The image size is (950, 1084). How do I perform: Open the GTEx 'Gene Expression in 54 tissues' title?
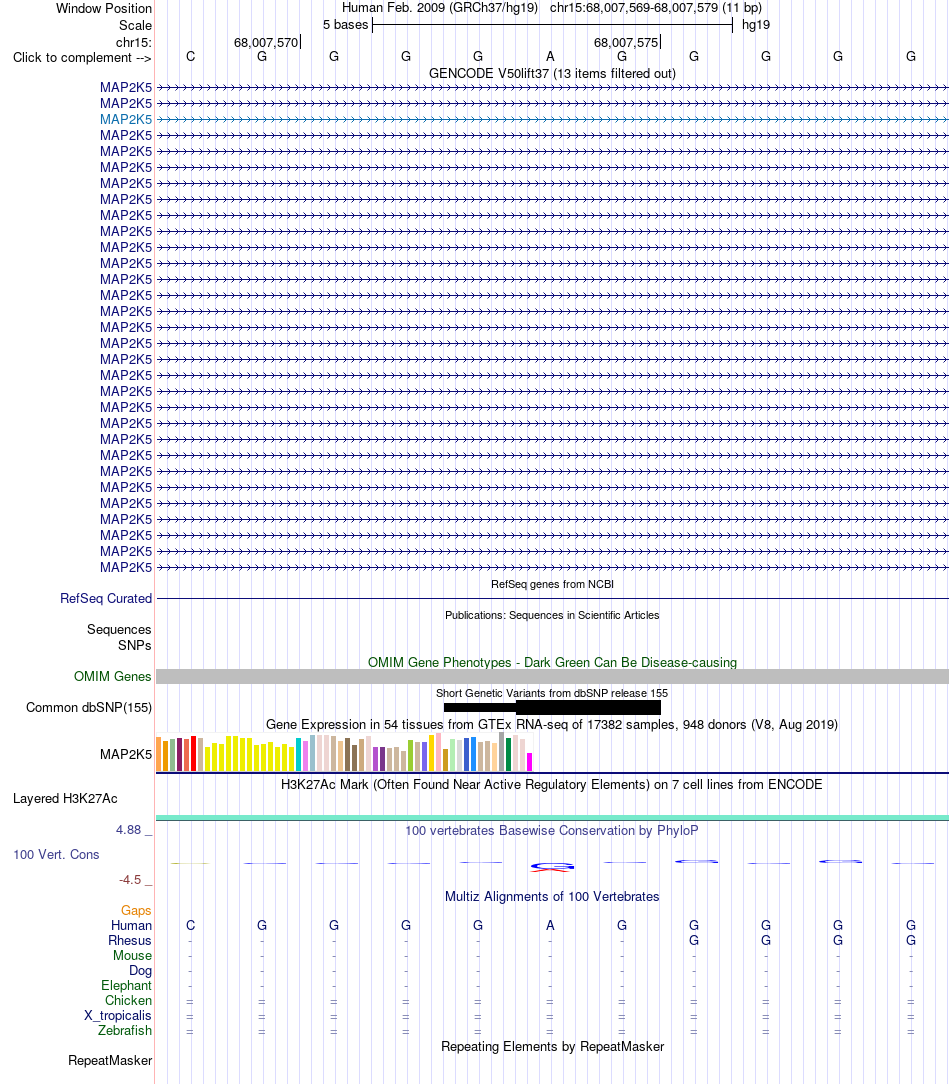tap(552, 725)
